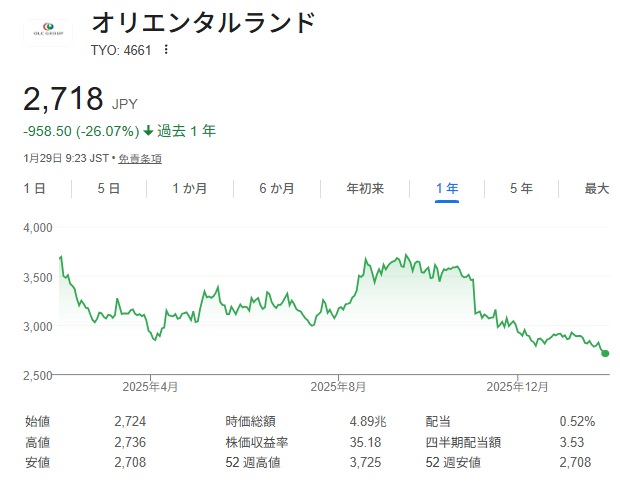Click the 始値 label

click(38, 421)
